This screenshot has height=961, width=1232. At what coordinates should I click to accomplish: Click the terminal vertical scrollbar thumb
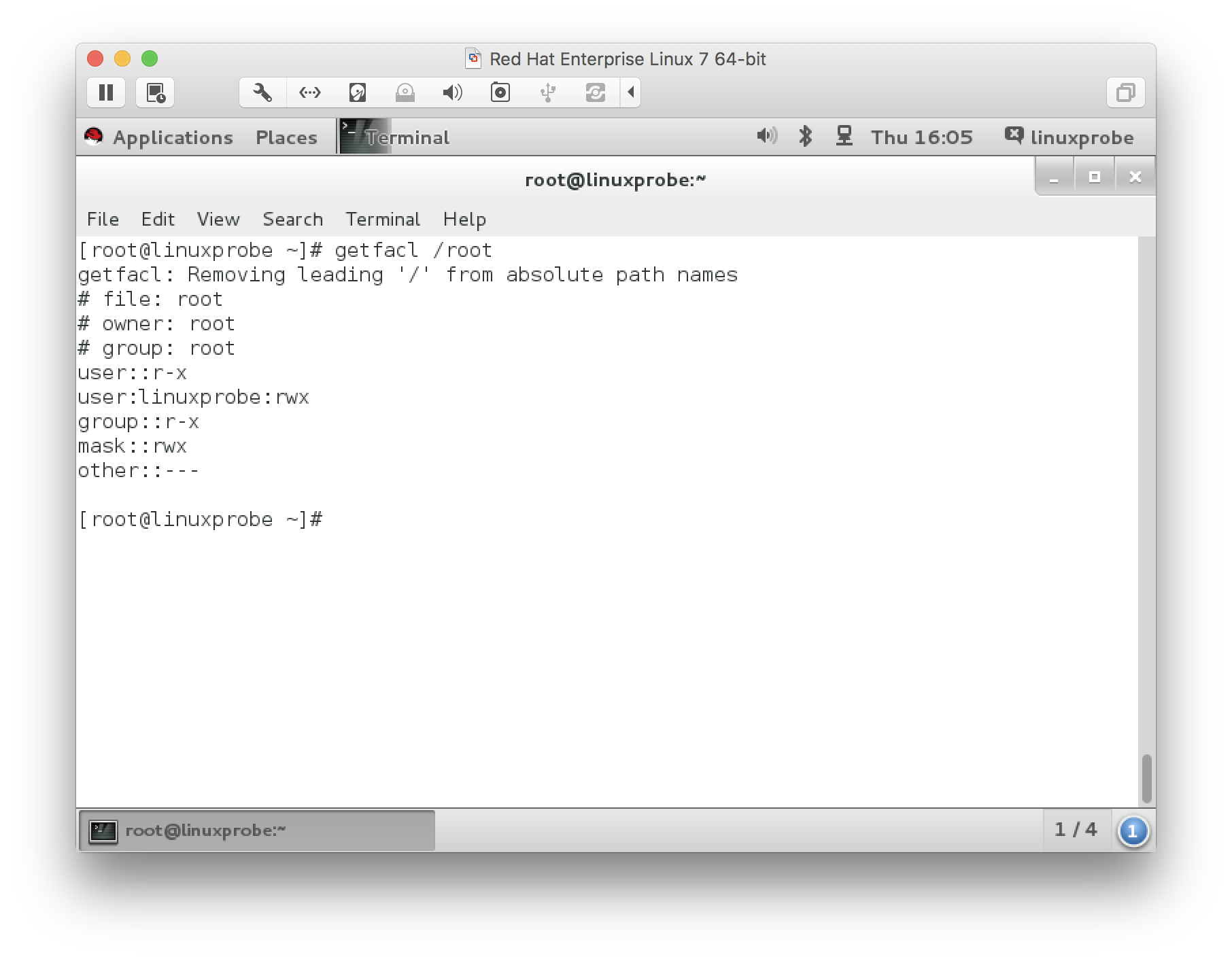point(1147,778)
